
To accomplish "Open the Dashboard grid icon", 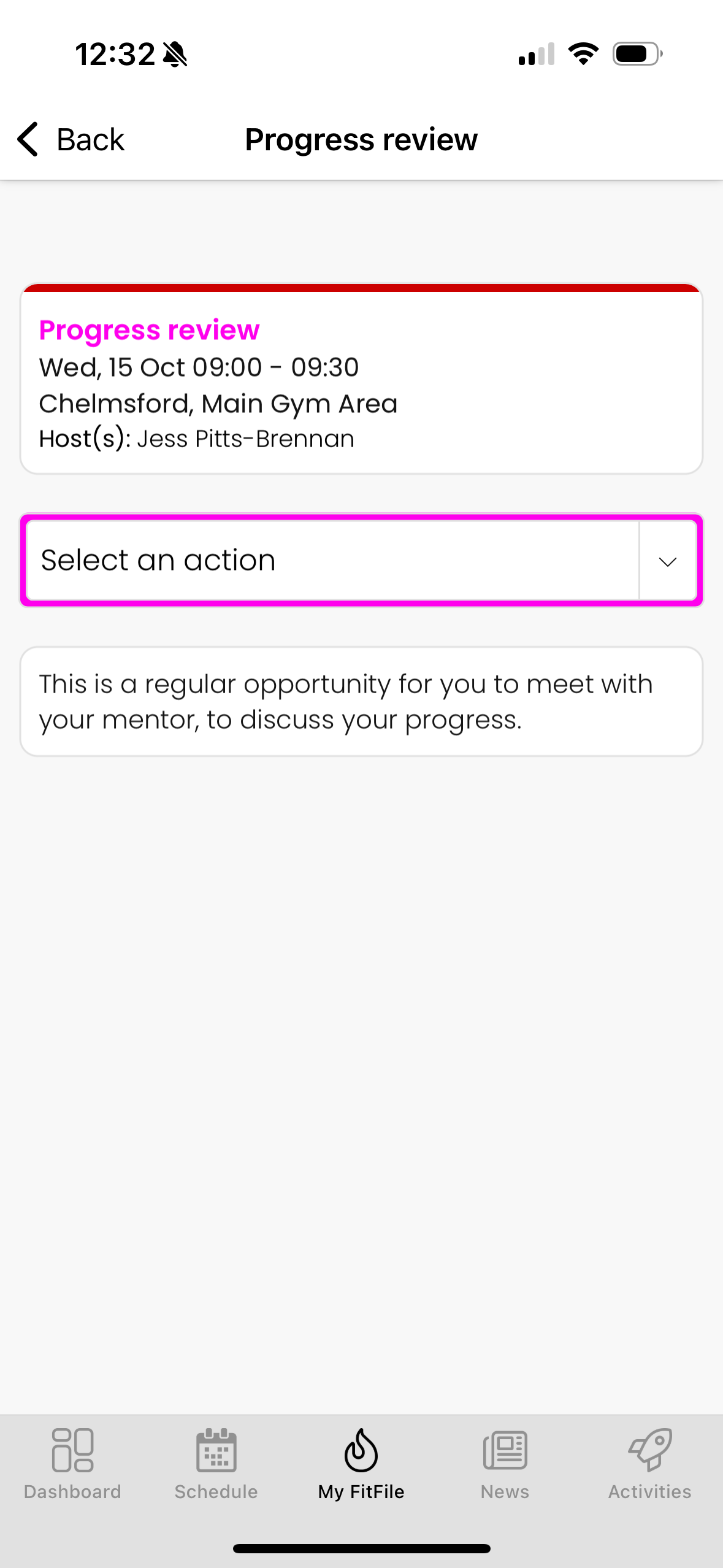I will pos(72,1450).
